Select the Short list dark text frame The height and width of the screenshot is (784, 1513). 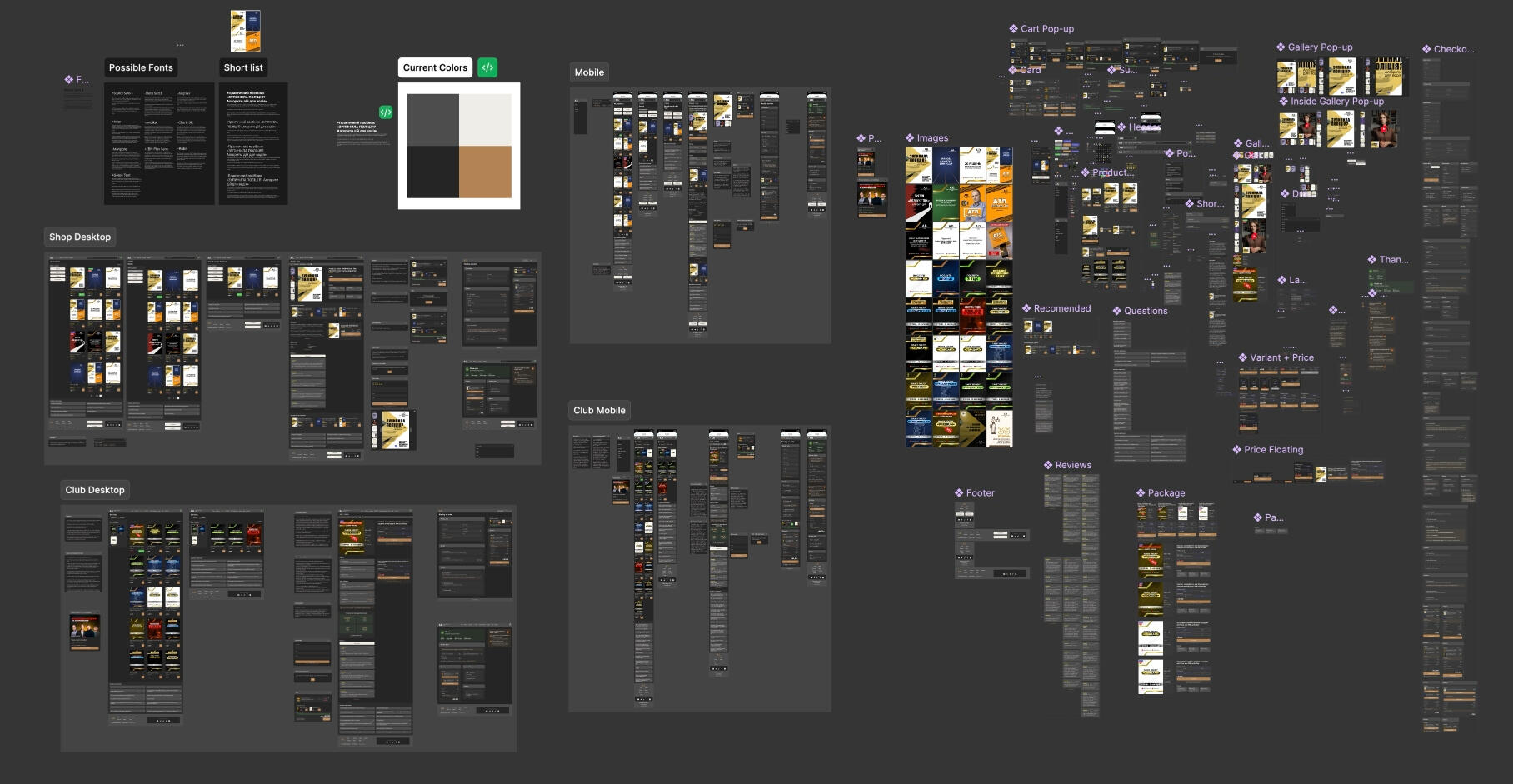253,143
